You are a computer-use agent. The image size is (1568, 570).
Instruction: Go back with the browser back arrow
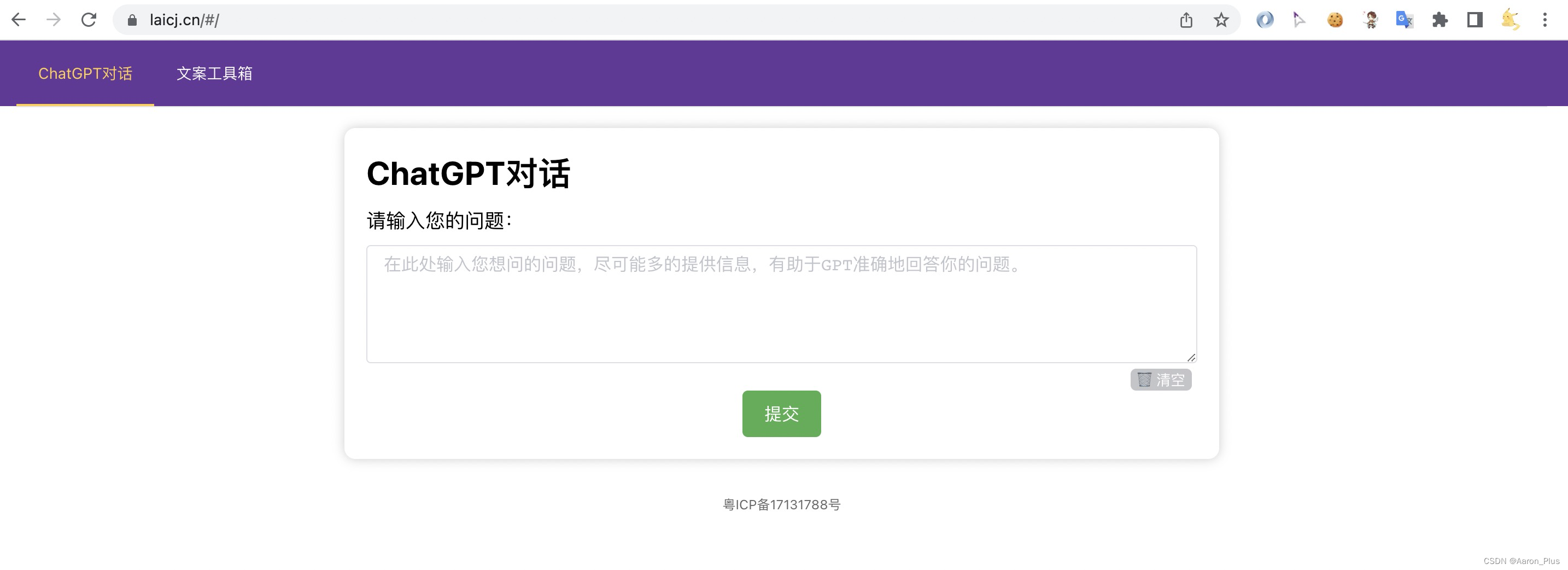pyautogui.click(x=19, y=20)
